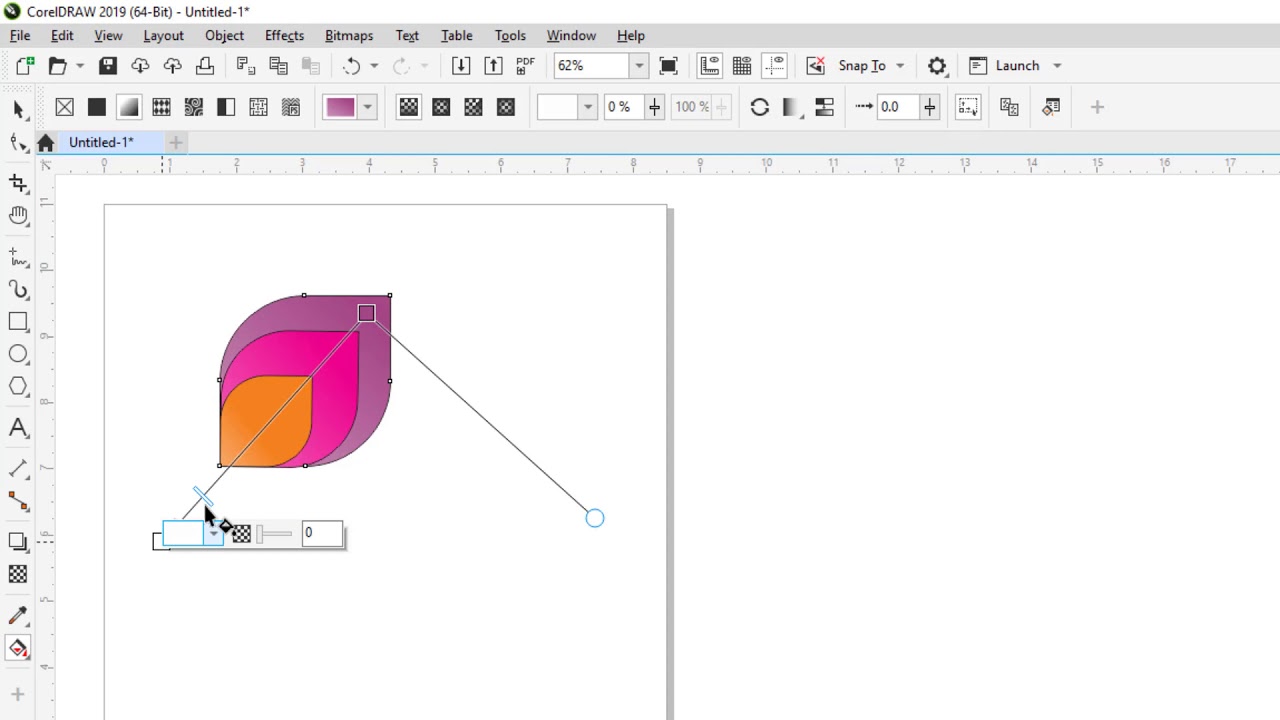The height and width of the screenshot is (720, 1280).
Task: Select the Transparency tool
Action: (x=18, y=574)
